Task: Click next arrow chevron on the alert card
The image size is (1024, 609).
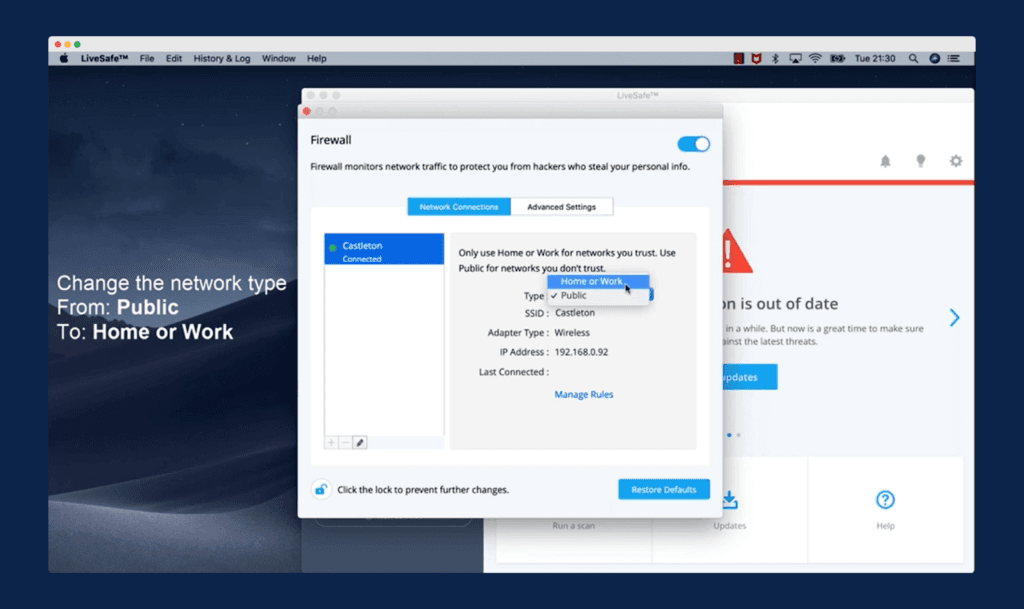Action: point(954,318)
